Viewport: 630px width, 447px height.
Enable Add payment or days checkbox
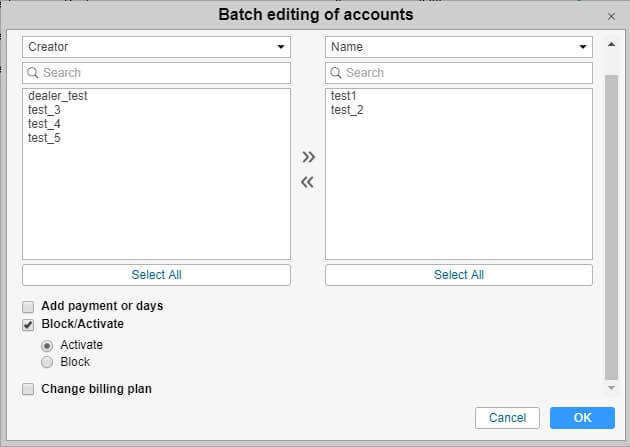point(28,306)
